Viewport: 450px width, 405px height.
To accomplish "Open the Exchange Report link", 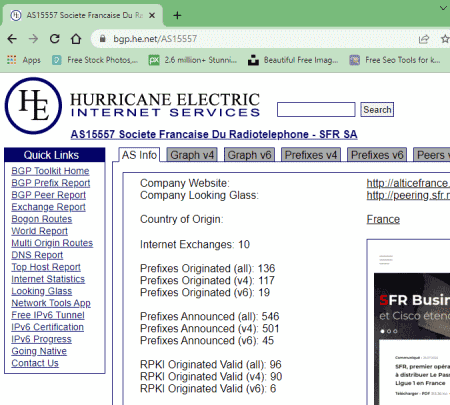I will 48,207.
